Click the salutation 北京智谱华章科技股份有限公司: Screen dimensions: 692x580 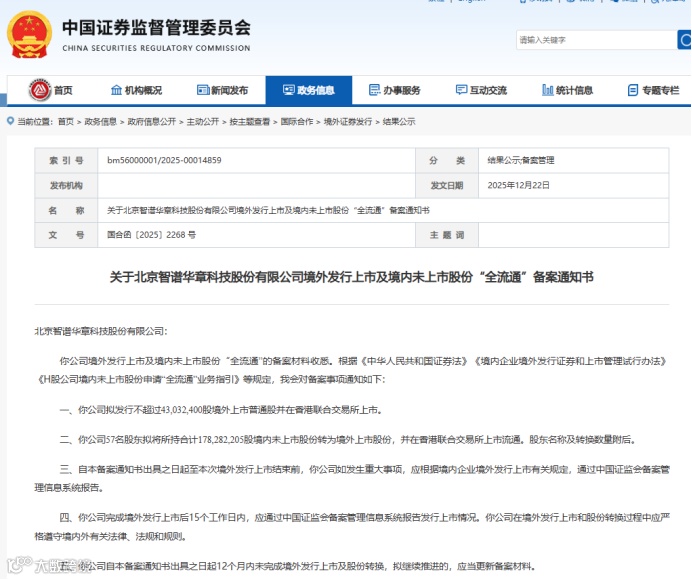point(101,331)
